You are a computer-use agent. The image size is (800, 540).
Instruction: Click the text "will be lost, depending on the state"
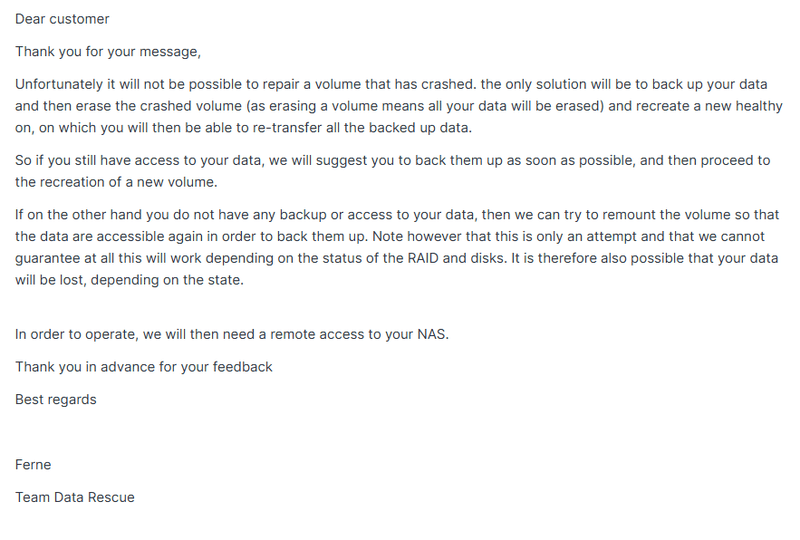[x=129, y=279]
